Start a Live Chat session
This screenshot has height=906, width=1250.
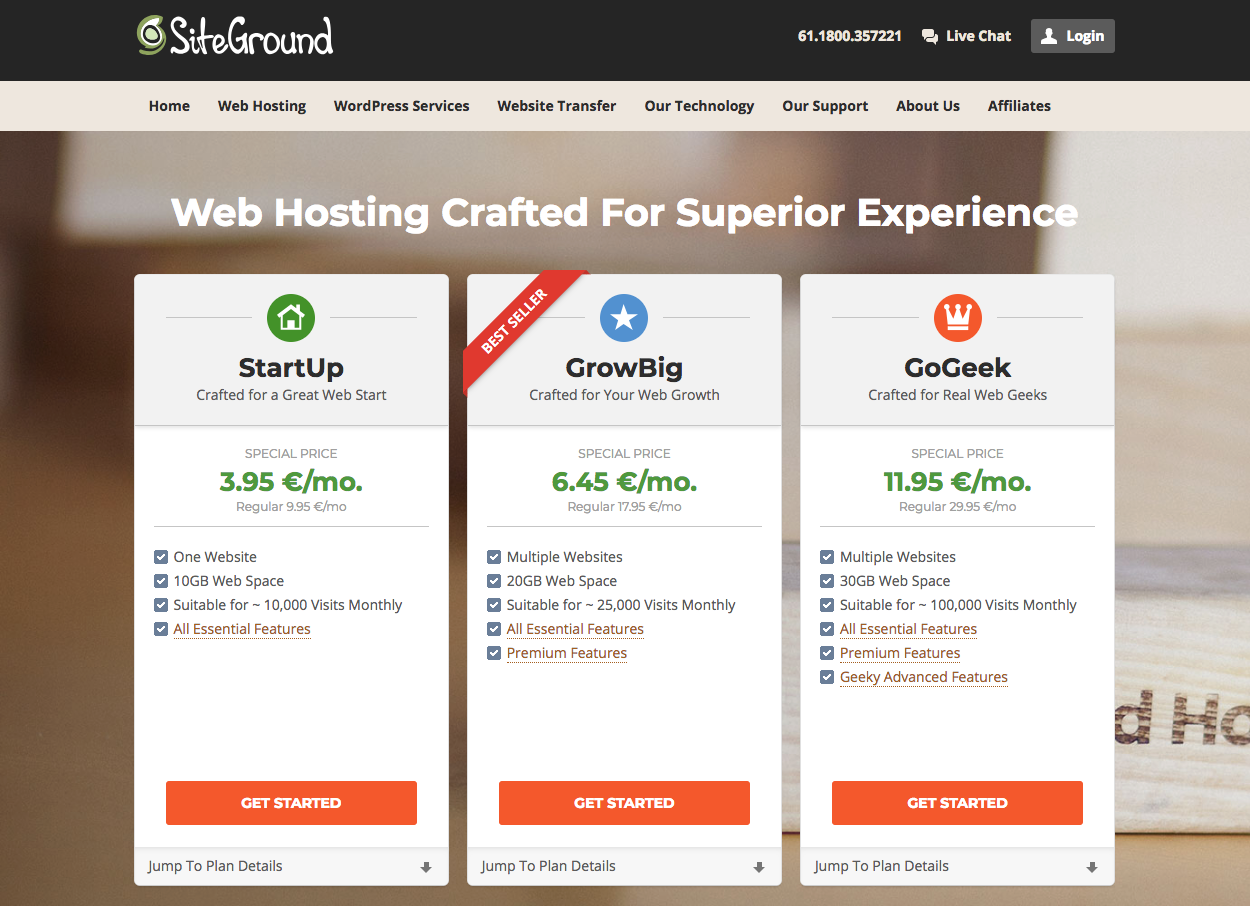966,36
